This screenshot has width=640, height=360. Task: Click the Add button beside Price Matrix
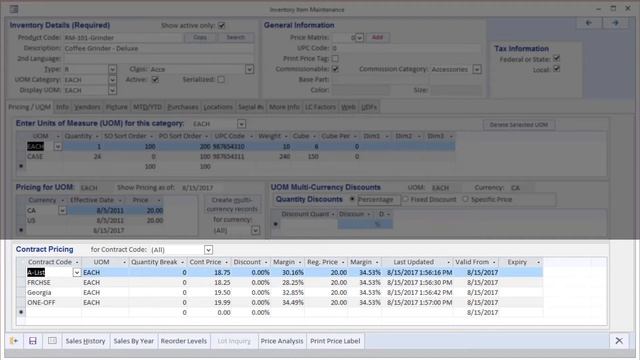coord(377,38)
